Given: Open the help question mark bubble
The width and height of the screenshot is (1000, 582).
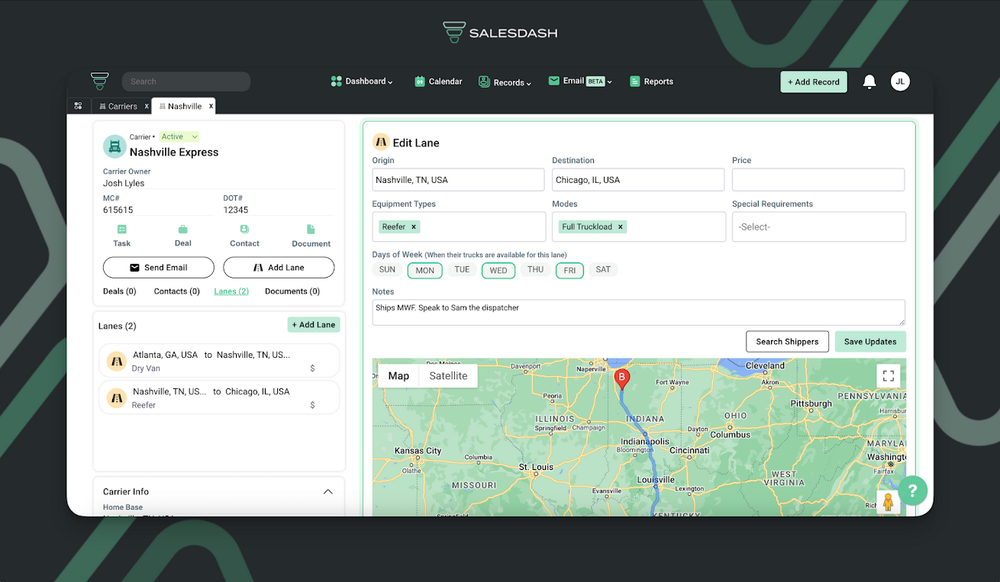Looking at the screenshot, I should click(913, 490).
